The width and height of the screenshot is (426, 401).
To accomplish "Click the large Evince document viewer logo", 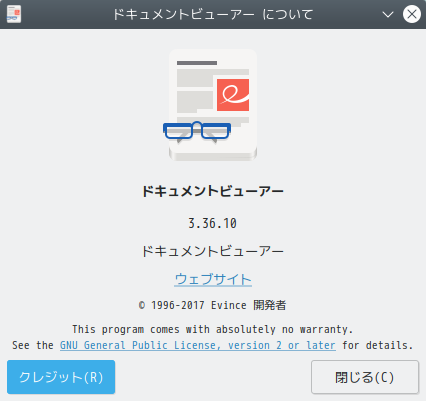I will tap(210, 105).
